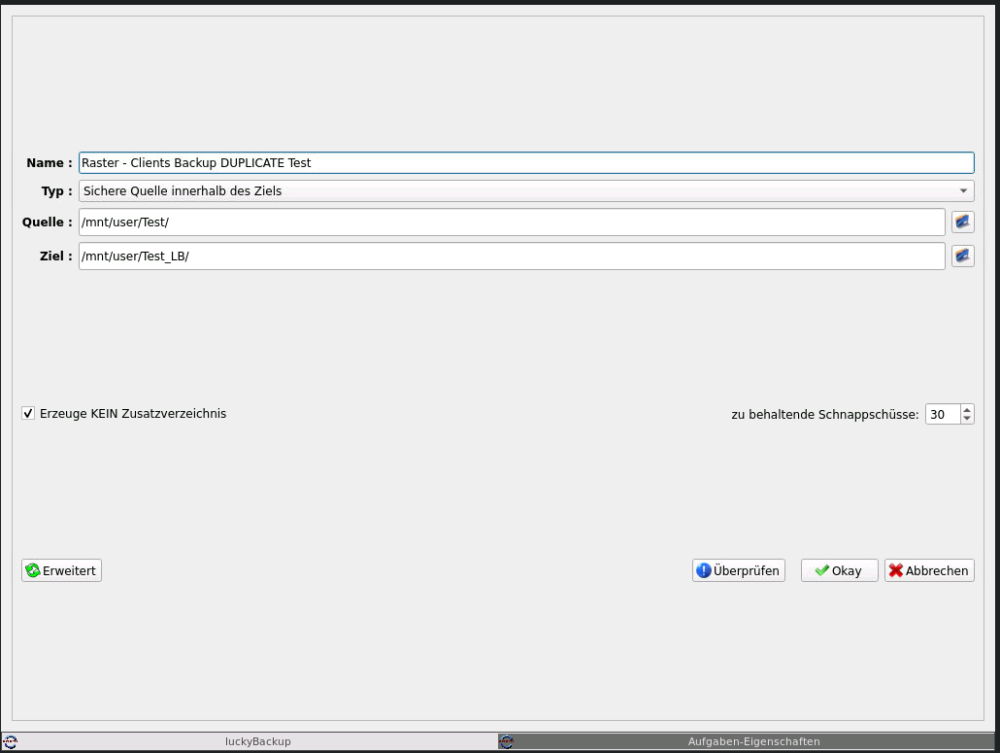Click the snapshots number field showing 30
This screenshot has width=1000, height=753.
click(943, 414)
